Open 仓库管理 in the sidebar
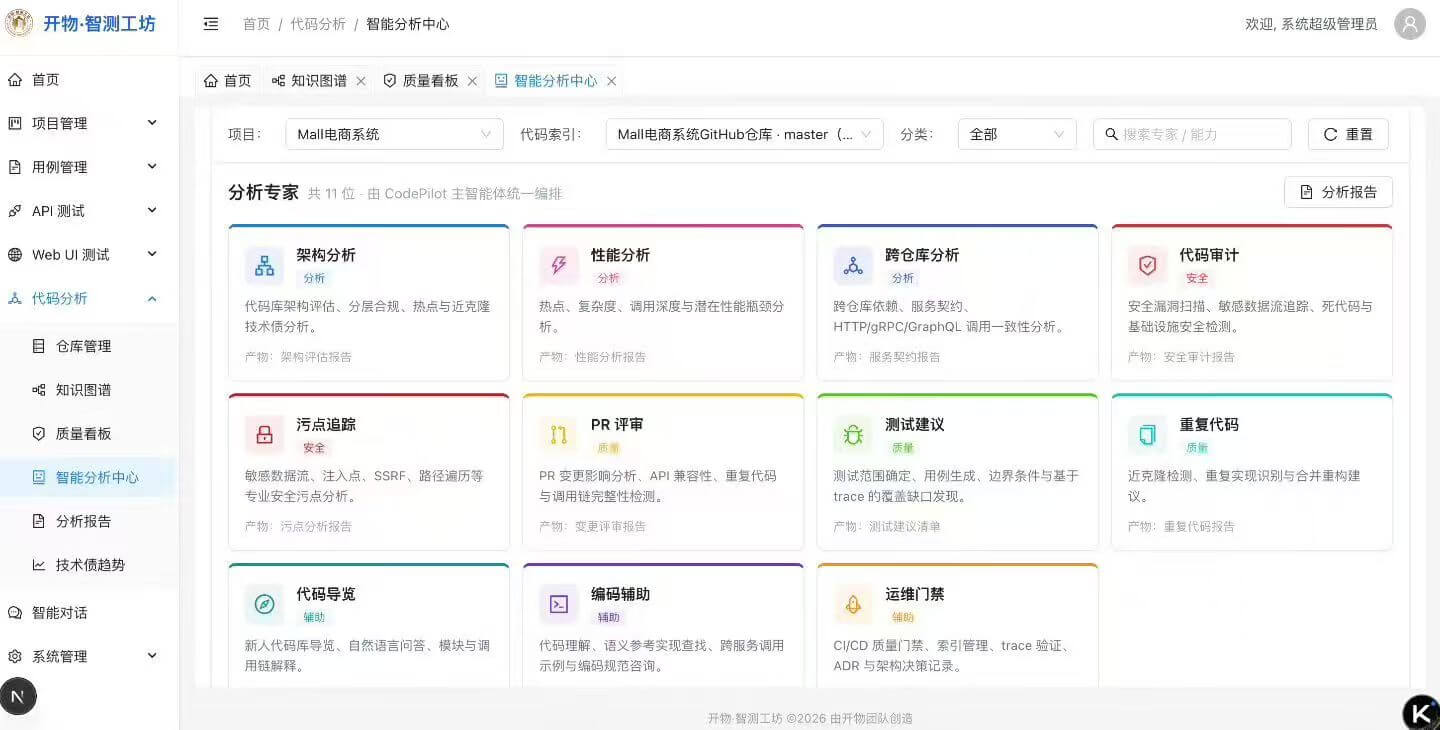 (89, 346)
